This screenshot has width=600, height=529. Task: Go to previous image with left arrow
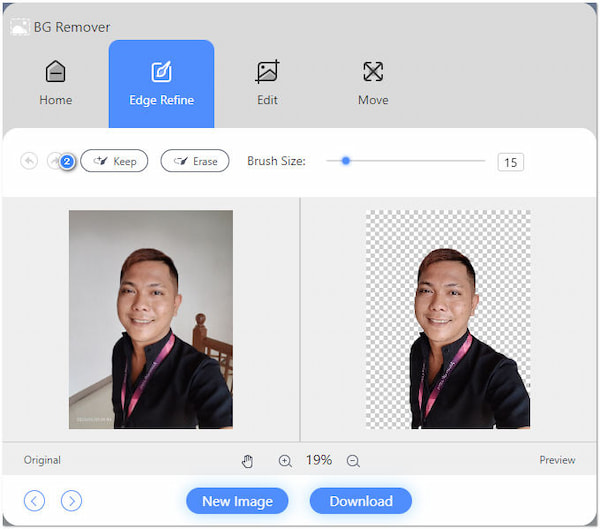(x=35, y=501)
